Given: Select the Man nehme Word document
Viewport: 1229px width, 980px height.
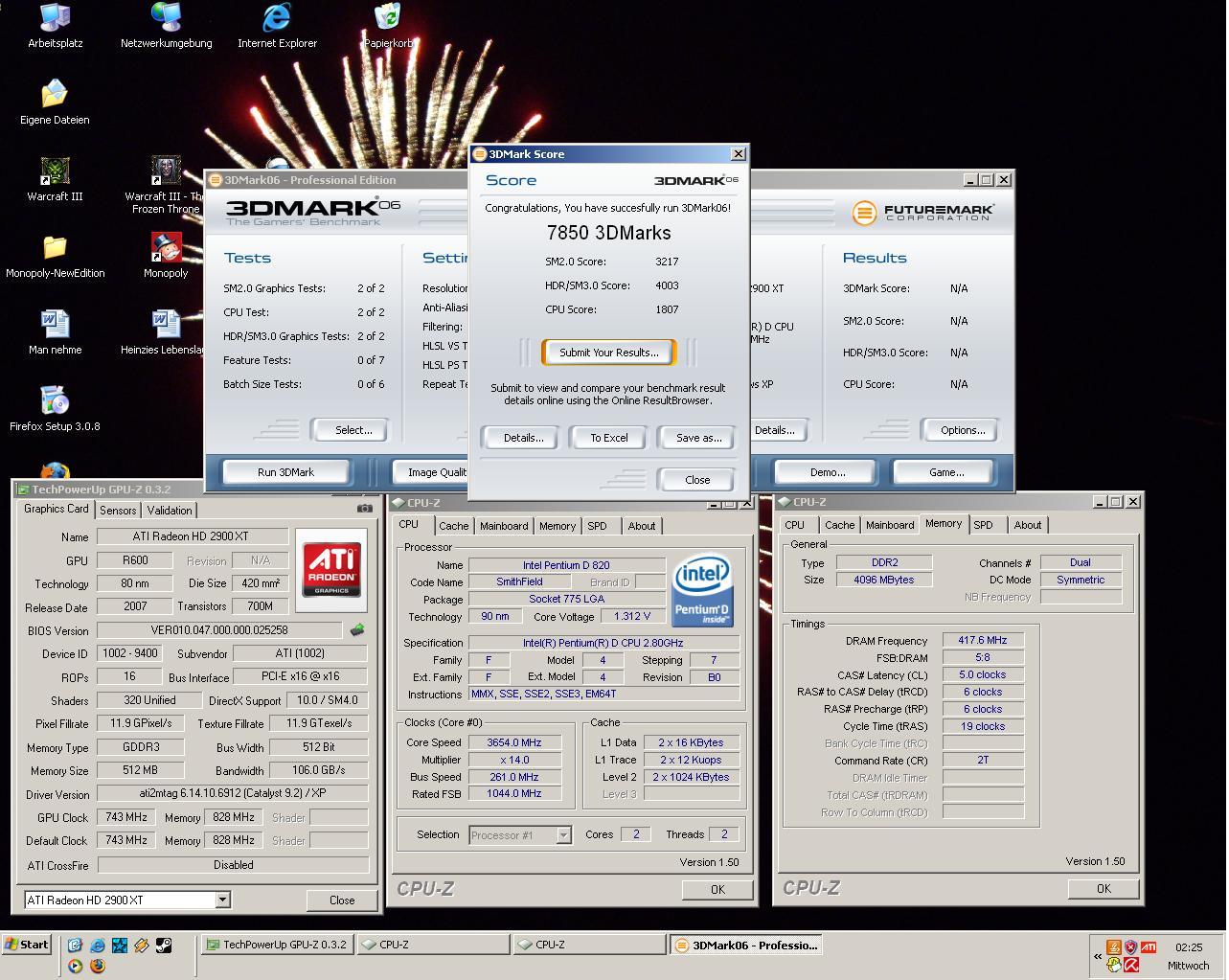Looking at the screenshot, I should [x=55, y=333].
